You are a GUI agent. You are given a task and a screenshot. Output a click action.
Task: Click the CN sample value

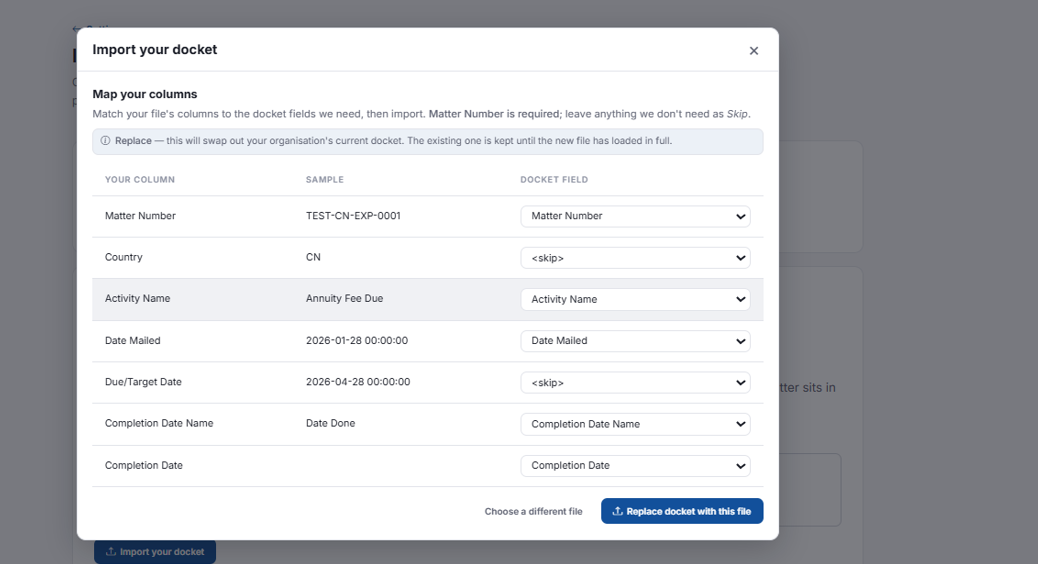pyautogui.click(x=313, y=258)
